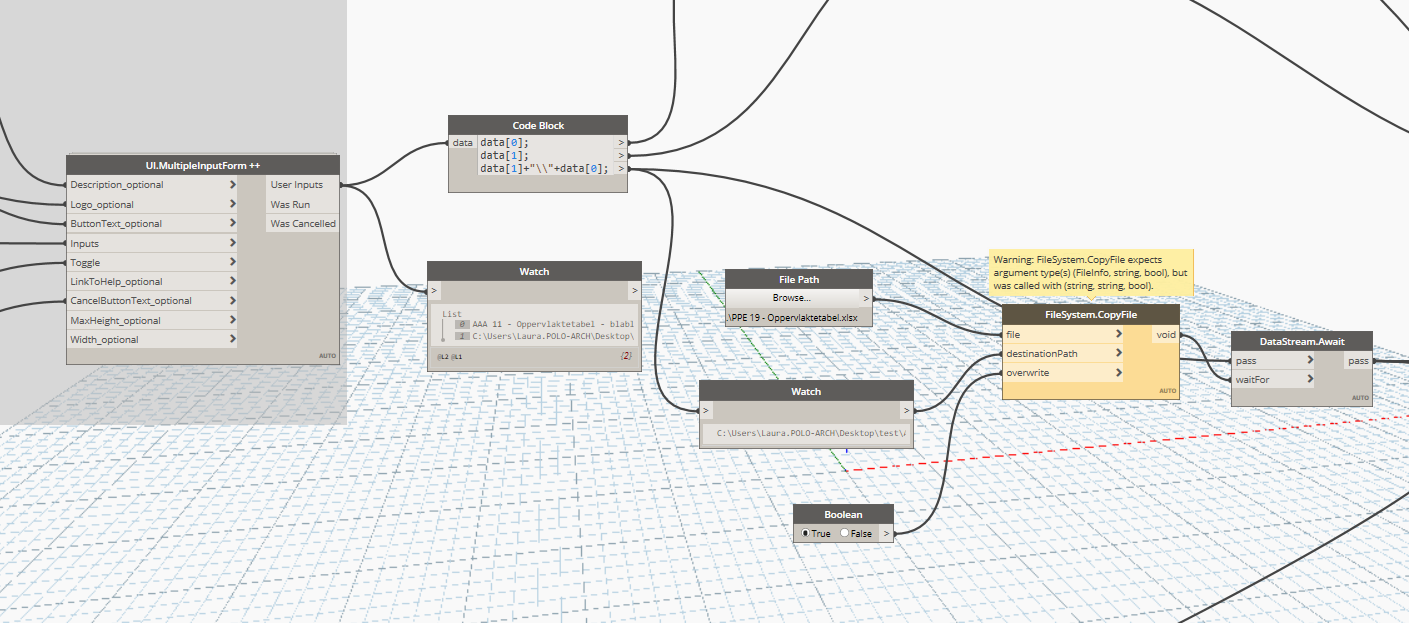Click the FileSystem.CopyFile warning message bubble
Image resolution: width=1409 pixels, height=623 pixels.
pos(1090,273)
